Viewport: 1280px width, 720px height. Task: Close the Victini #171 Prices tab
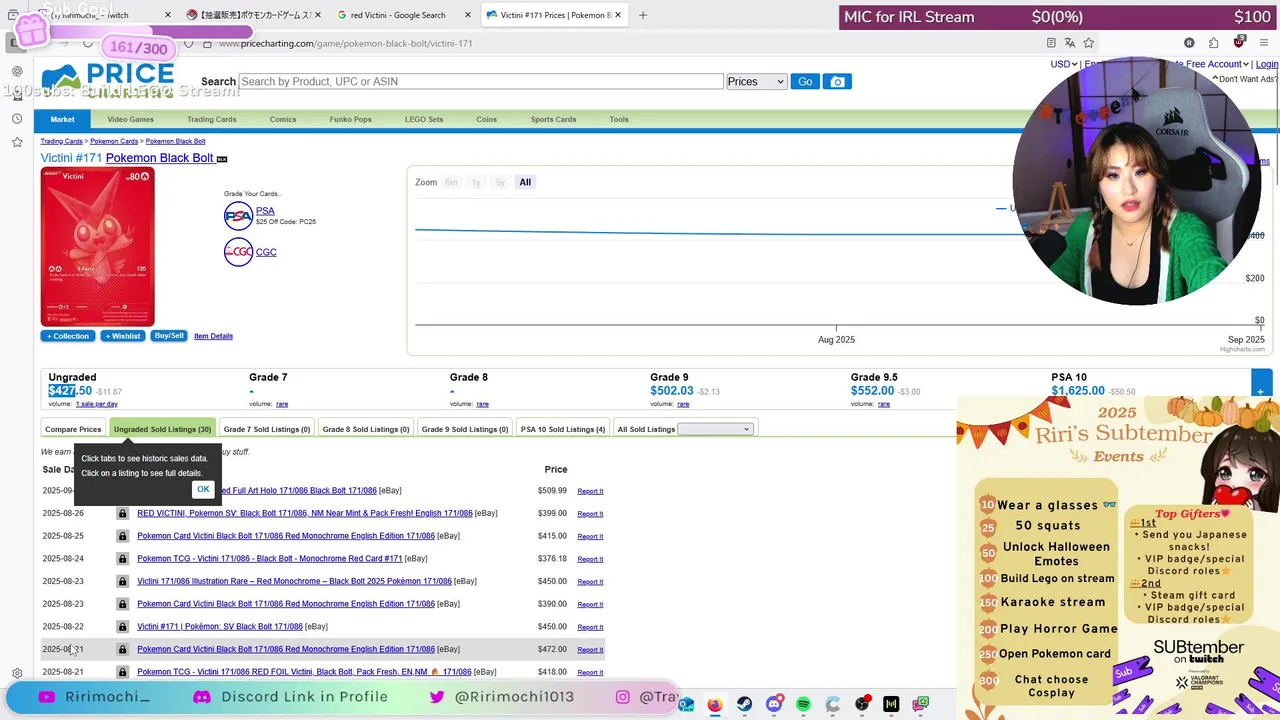pyautogui.click(x=618, y=15)
